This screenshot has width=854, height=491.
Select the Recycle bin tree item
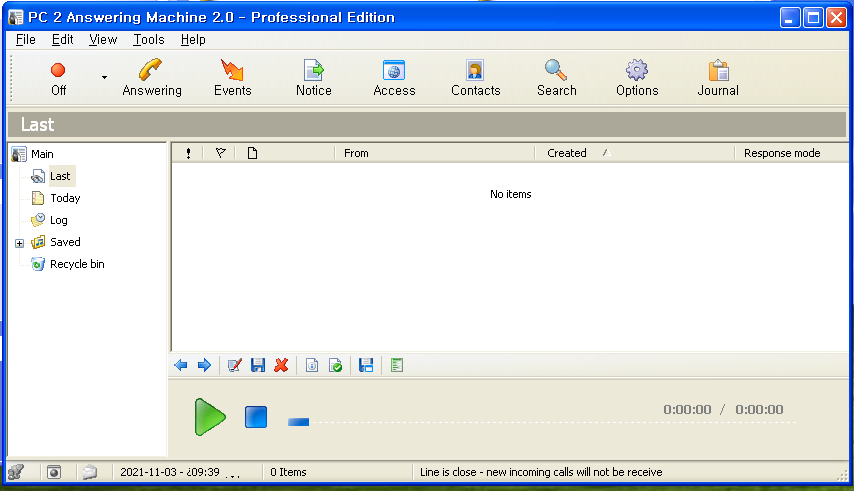77,264
